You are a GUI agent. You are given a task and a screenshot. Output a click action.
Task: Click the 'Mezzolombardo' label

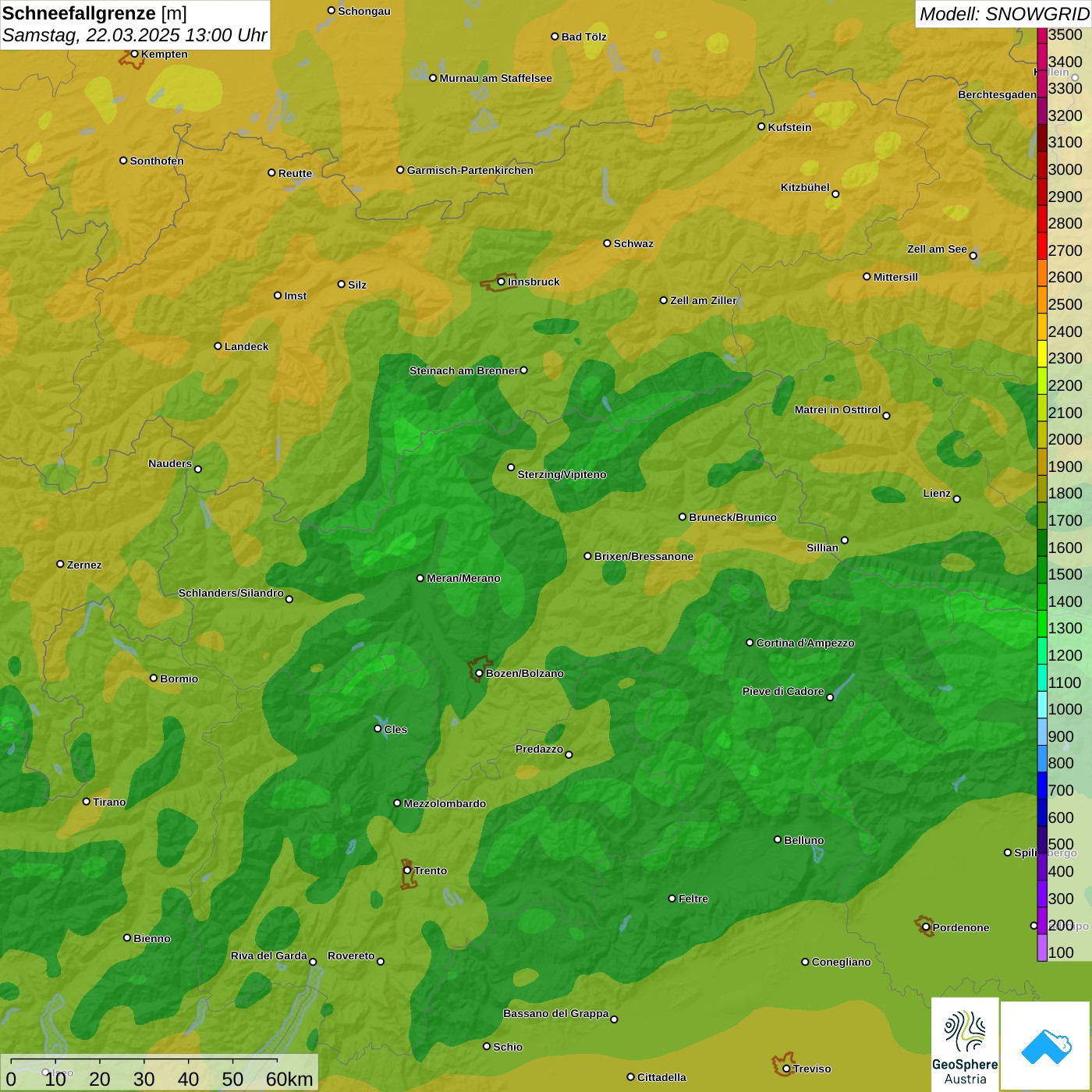point(445,803)
